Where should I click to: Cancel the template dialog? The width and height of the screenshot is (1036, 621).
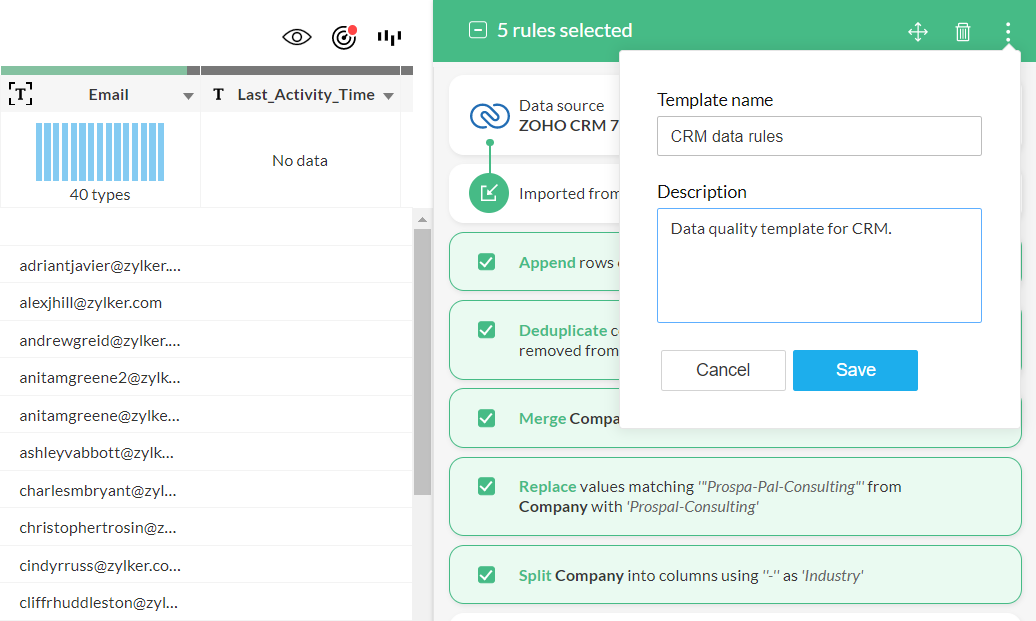click(723, 370)
